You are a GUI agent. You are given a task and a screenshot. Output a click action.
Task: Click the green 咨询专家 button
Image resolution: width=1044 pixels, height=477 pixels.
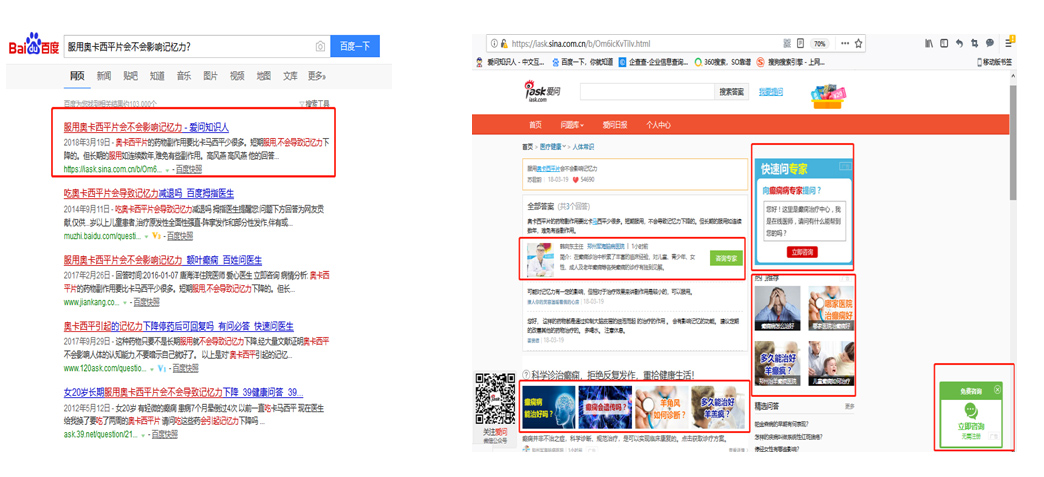[x=725, y=259]
